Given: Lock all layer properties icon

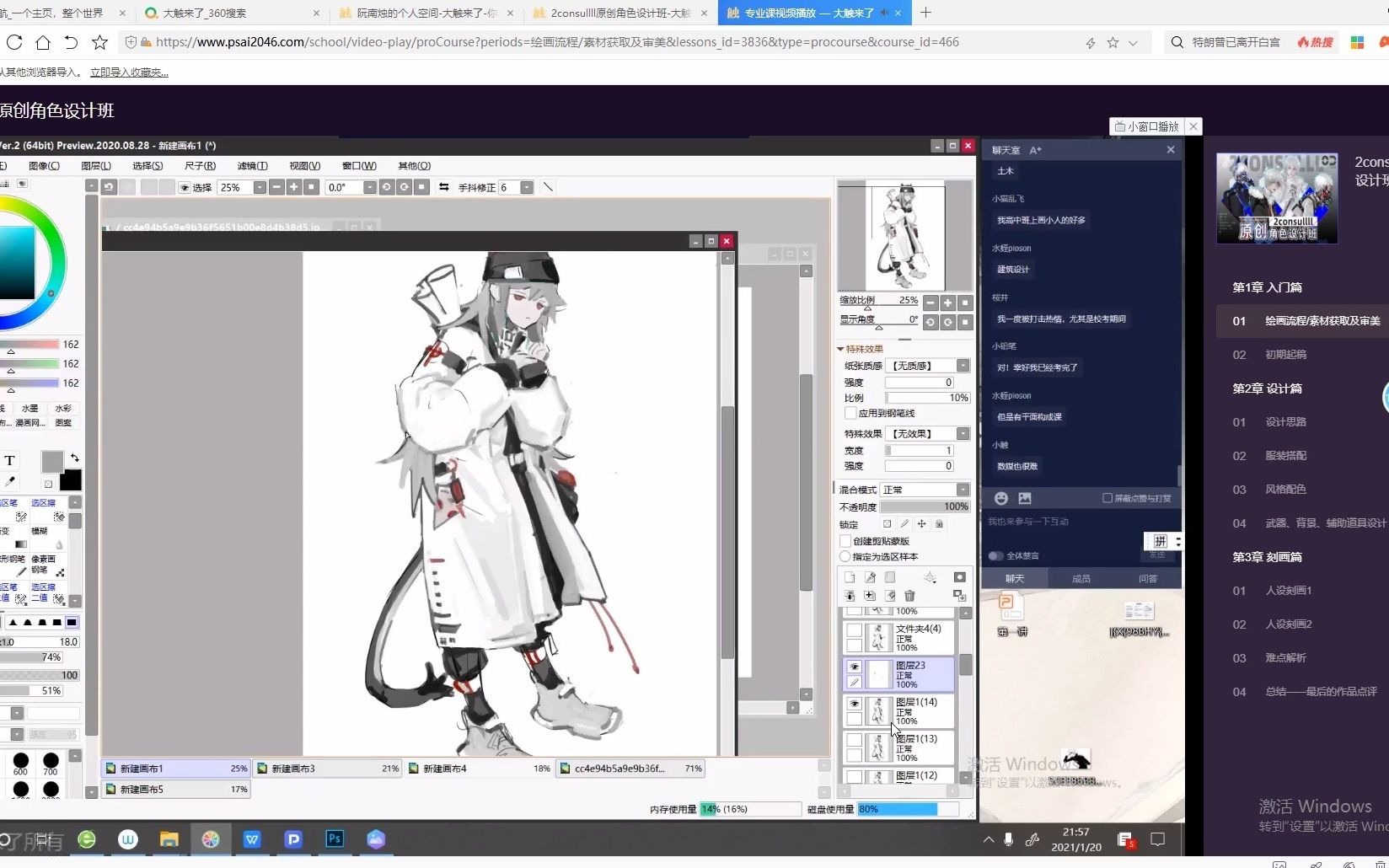Looking at the screenshot, I should click(939, 524).
